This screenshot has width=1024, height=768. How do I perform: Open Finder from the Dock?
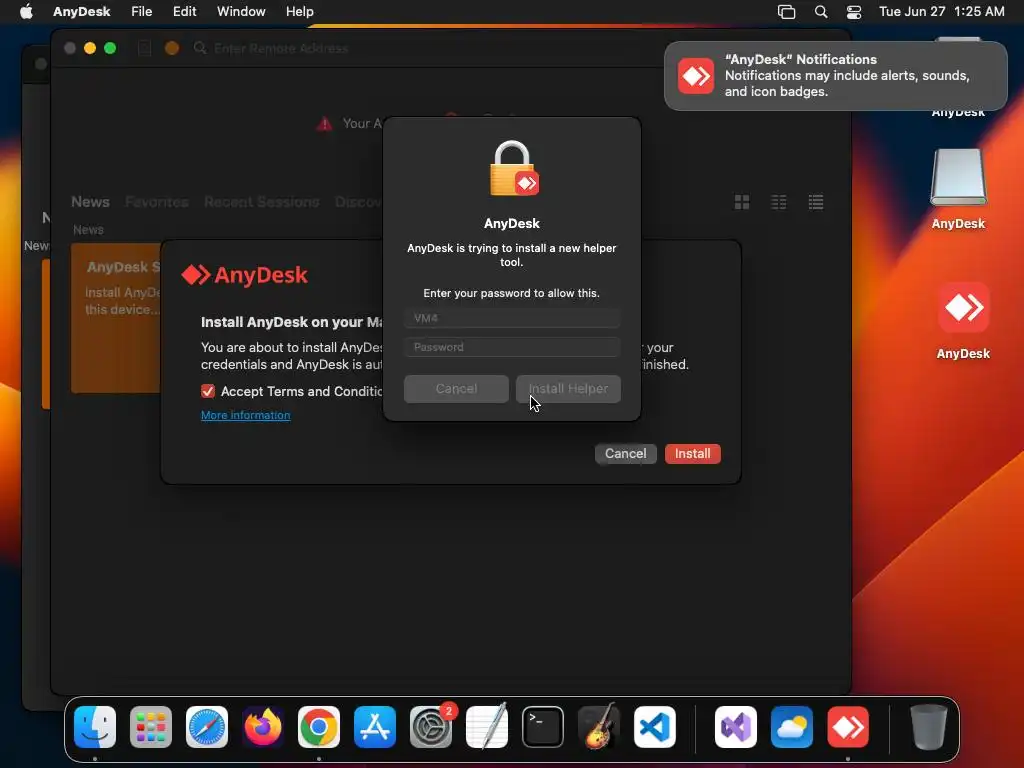[x=95, y=727]
